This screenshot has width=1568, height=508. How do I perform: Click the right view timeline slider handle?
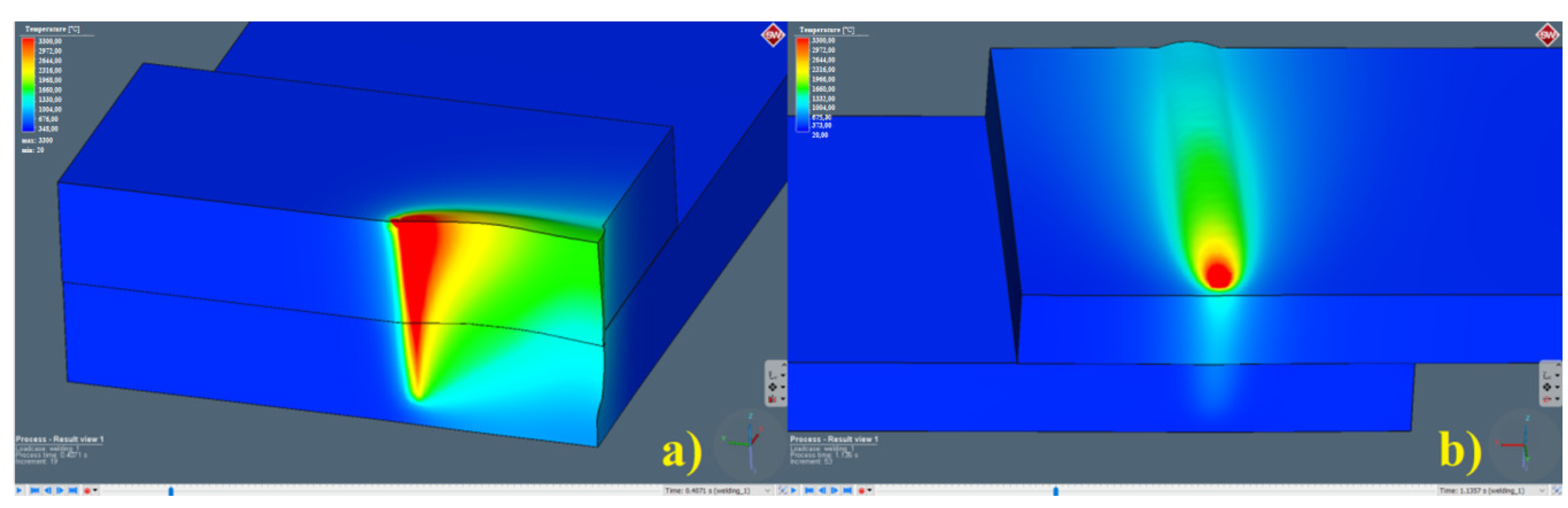(1055, 491)
